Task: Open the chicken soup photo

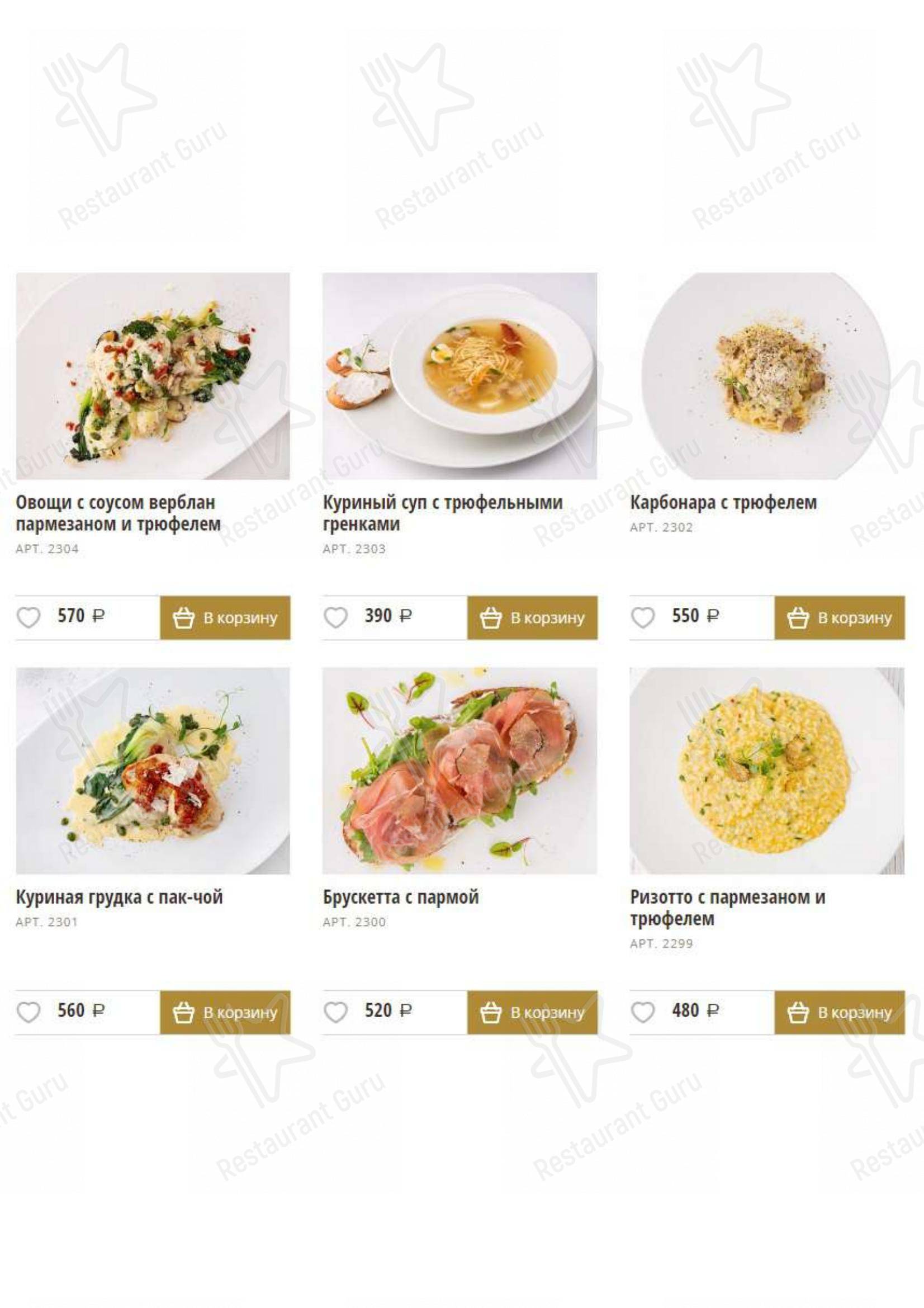Action: coord(460,376)
